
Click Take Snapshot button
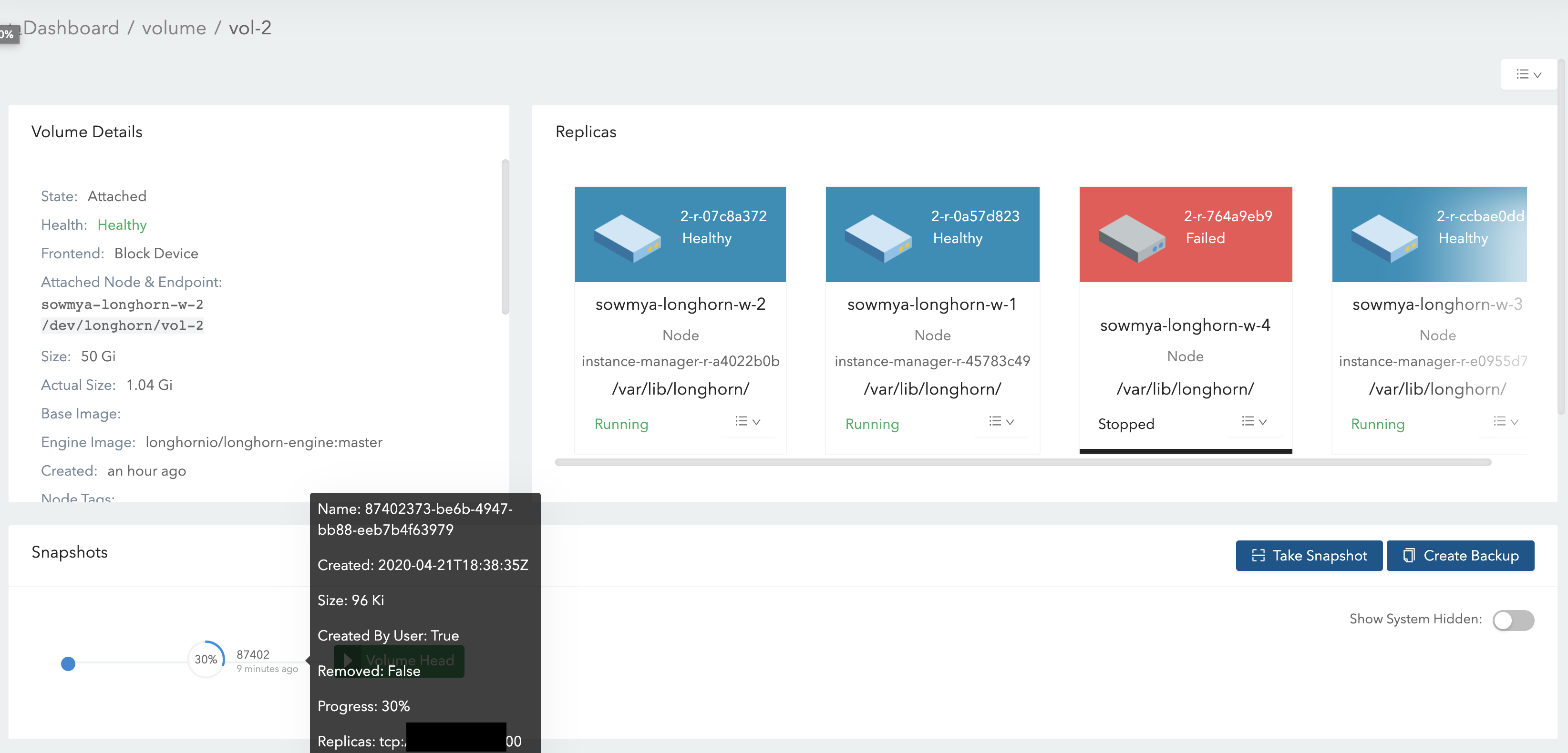click(1309, 555)
